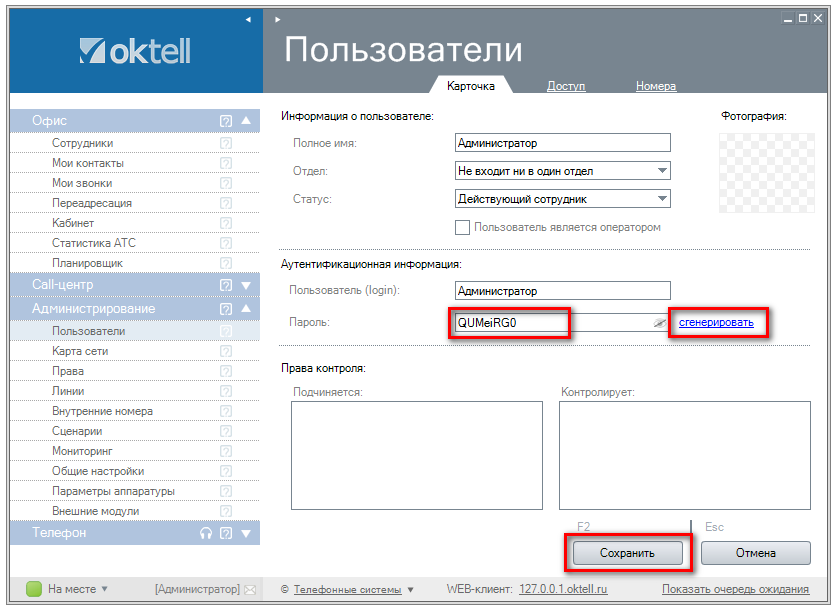Click the help icon next to Сотрудники

pyautogui.click(x=226, y=143)
